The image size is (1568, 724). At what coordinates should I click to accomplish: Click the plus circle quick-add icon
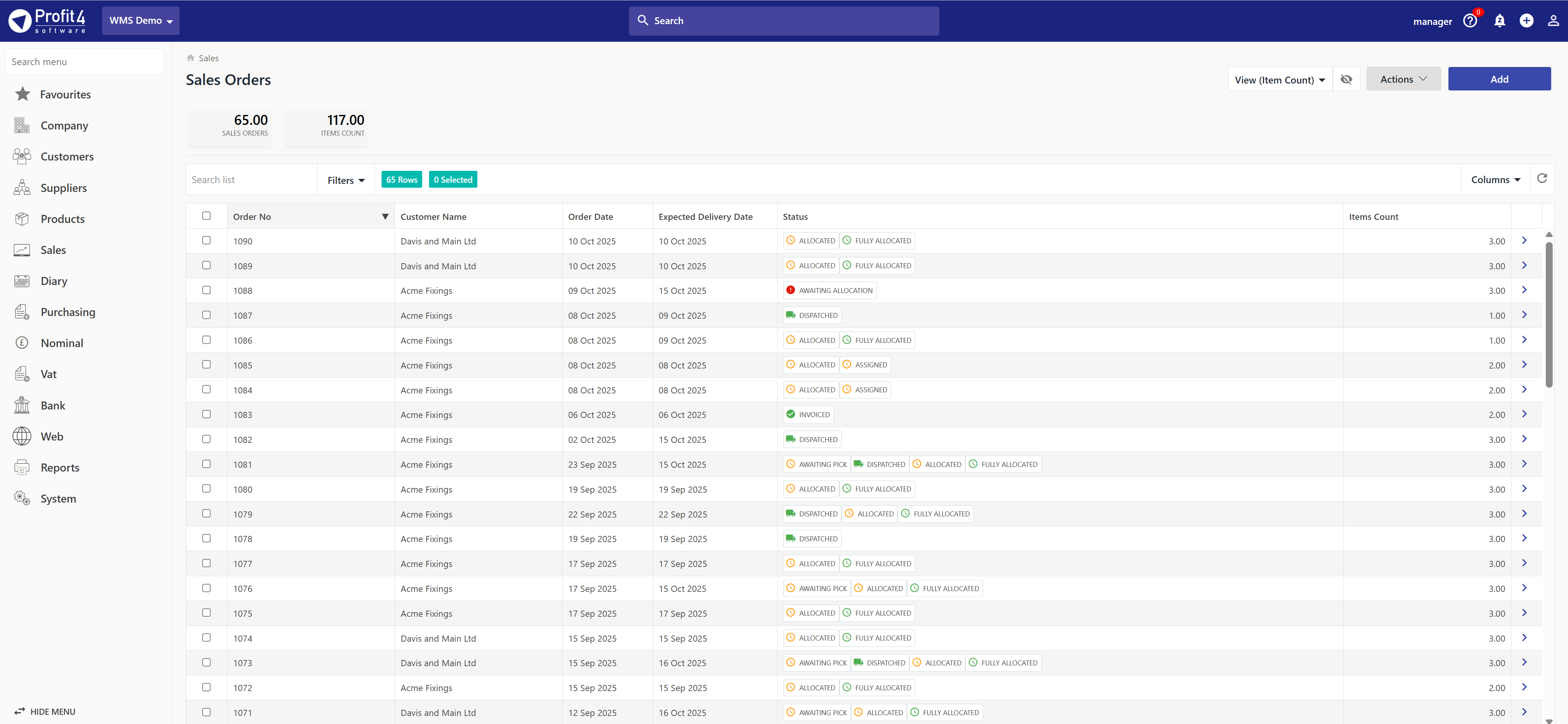pos(1526,21)
